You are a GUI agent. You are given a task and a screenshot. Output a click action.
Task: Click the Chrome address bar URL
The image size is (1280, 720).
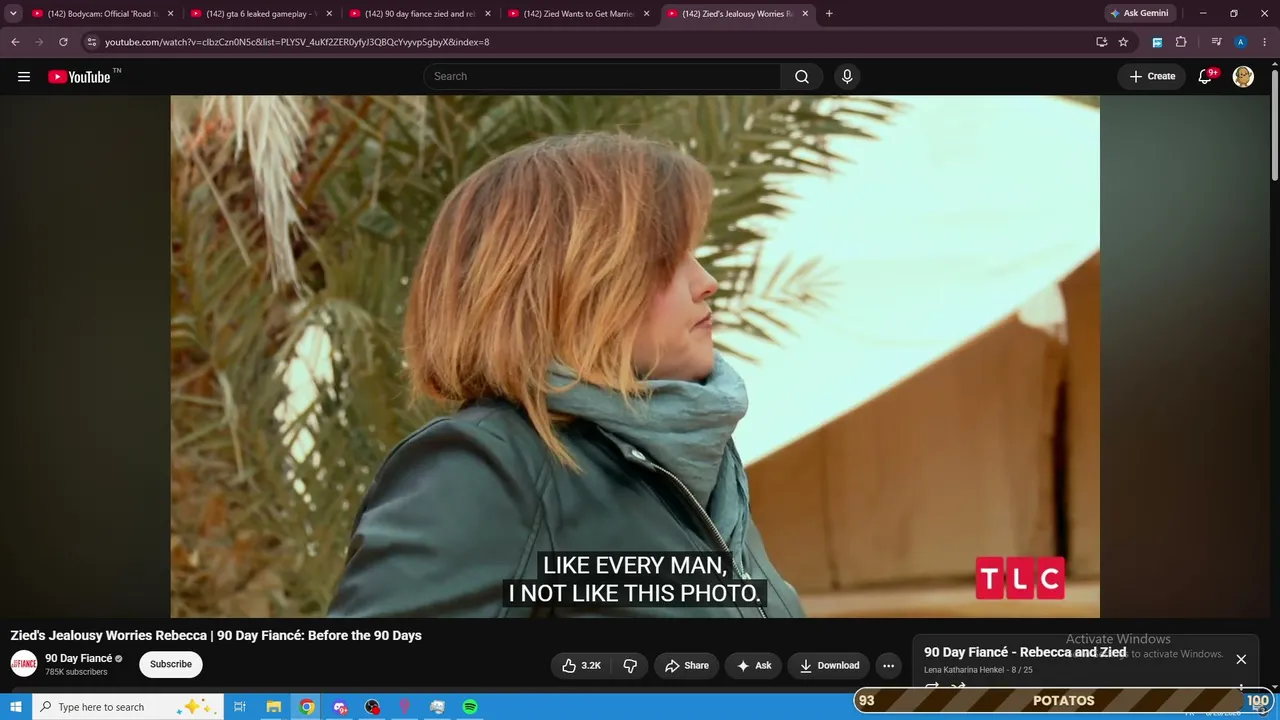[x=297, y=42]
